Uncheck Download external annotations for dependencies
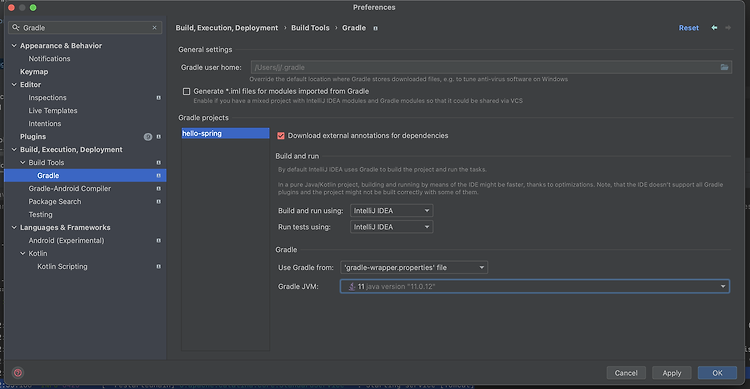750x389 pixels. coord(281,136)
